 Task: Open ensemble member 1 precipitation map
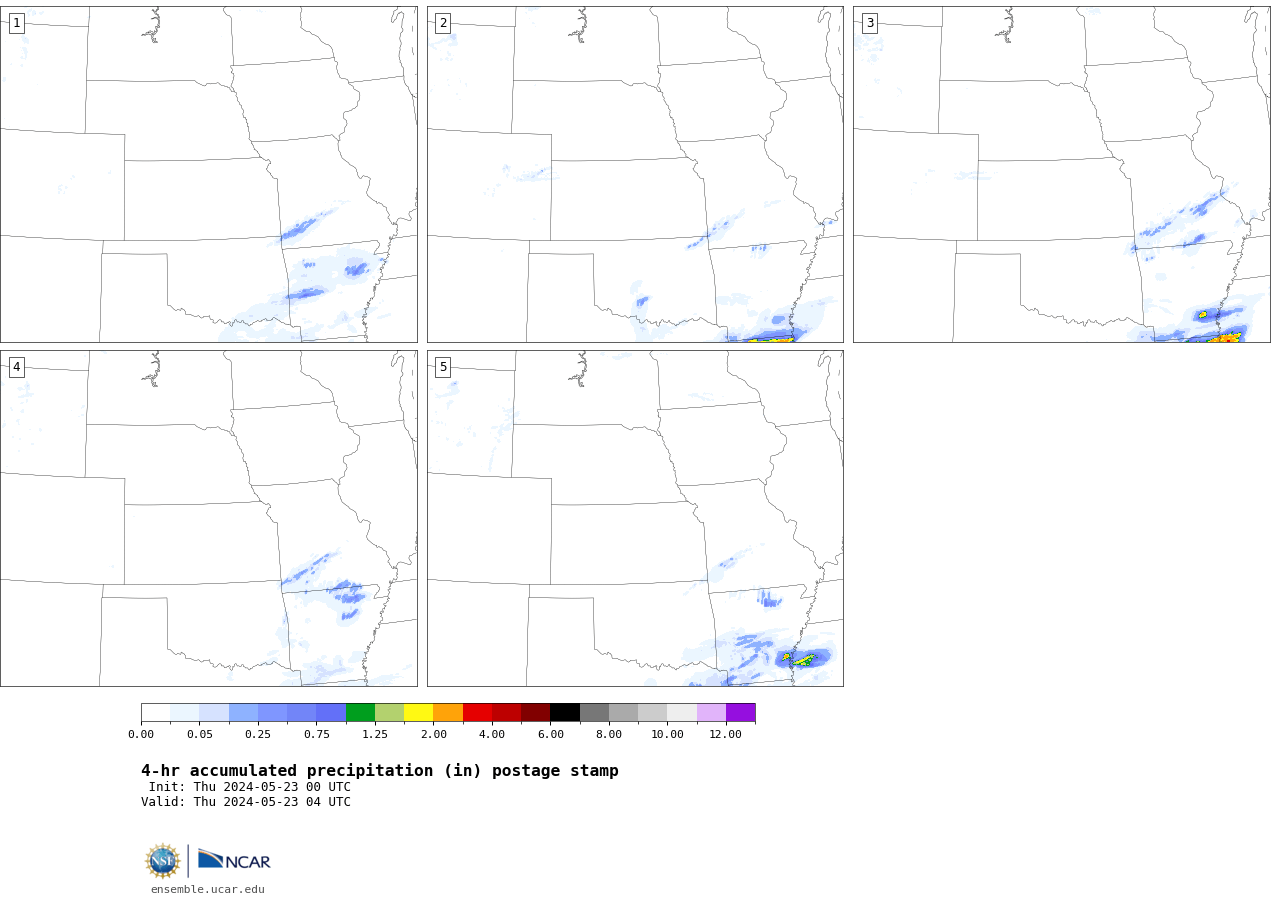coord(209,174)
